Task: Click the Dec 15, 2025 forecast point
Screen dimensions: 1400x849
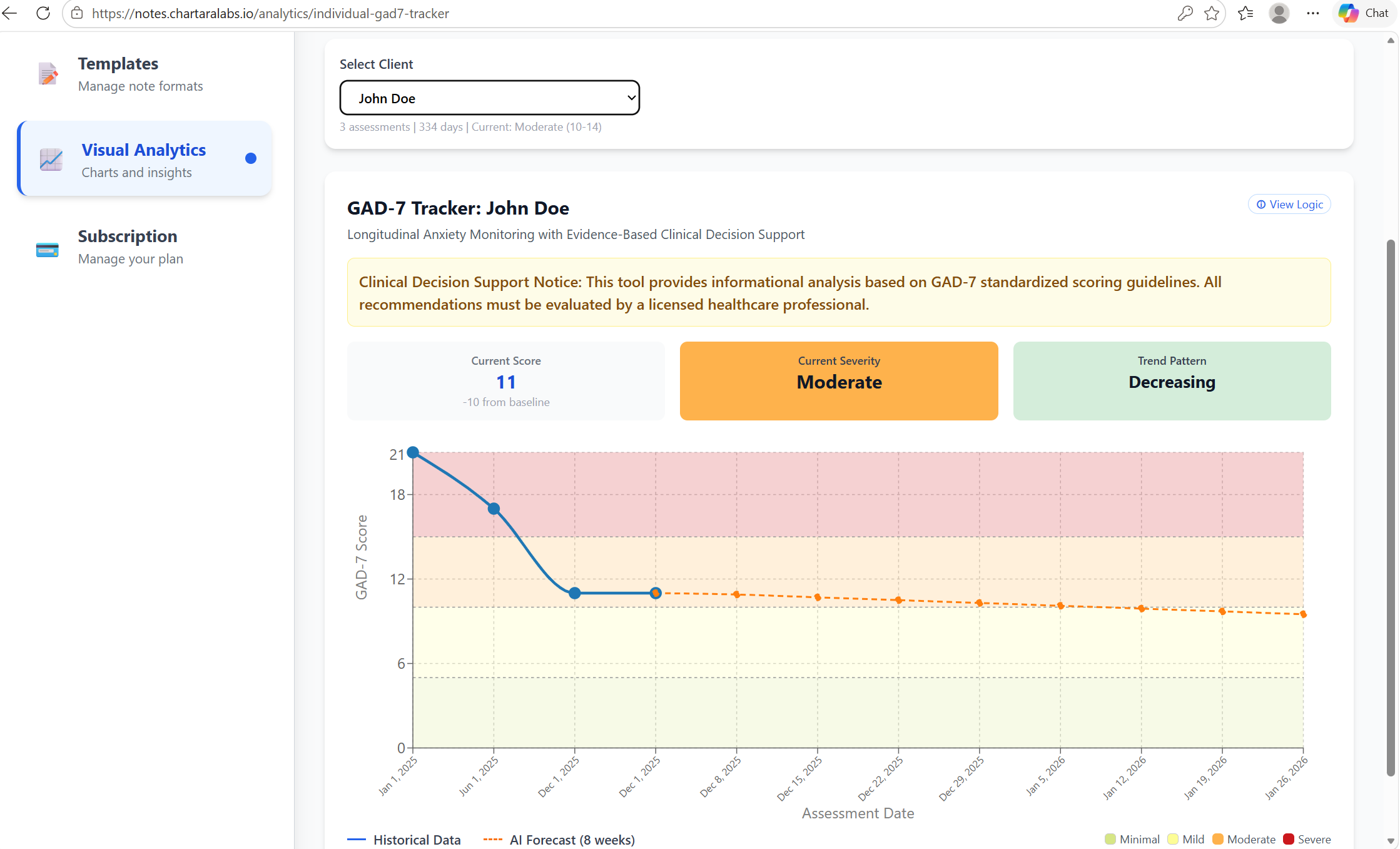Action: point(818,597)
